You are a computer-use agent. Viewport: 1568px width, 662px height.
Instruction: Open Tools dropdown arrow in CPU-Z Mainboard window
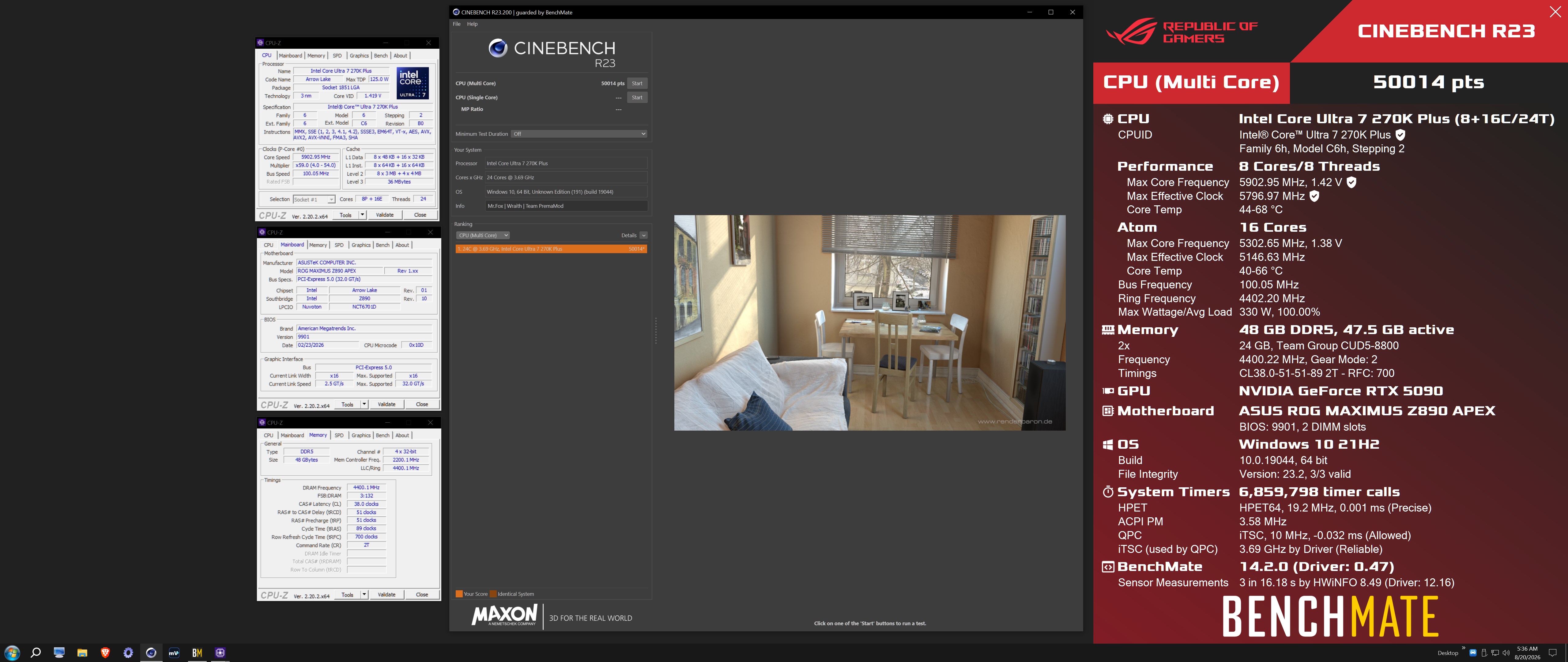coord(364,404)
